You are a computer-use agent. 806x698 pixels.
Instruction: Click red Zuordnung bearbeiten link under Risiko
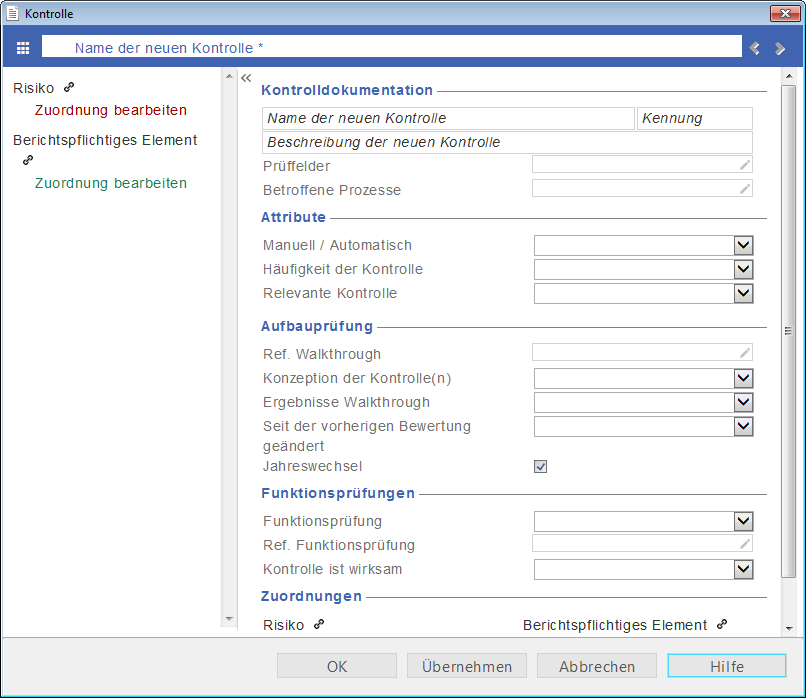pos(110,110)
